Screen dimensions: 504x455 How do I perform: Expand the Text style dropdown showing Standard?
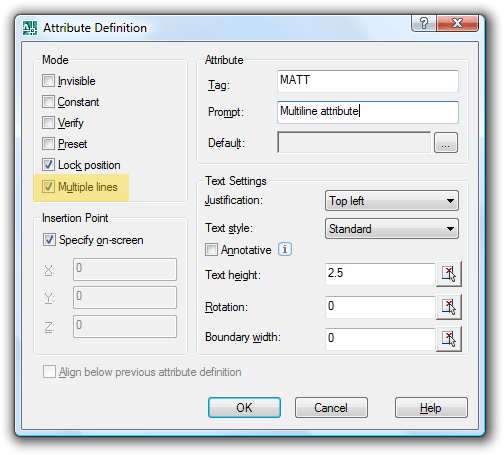(392, 229)
